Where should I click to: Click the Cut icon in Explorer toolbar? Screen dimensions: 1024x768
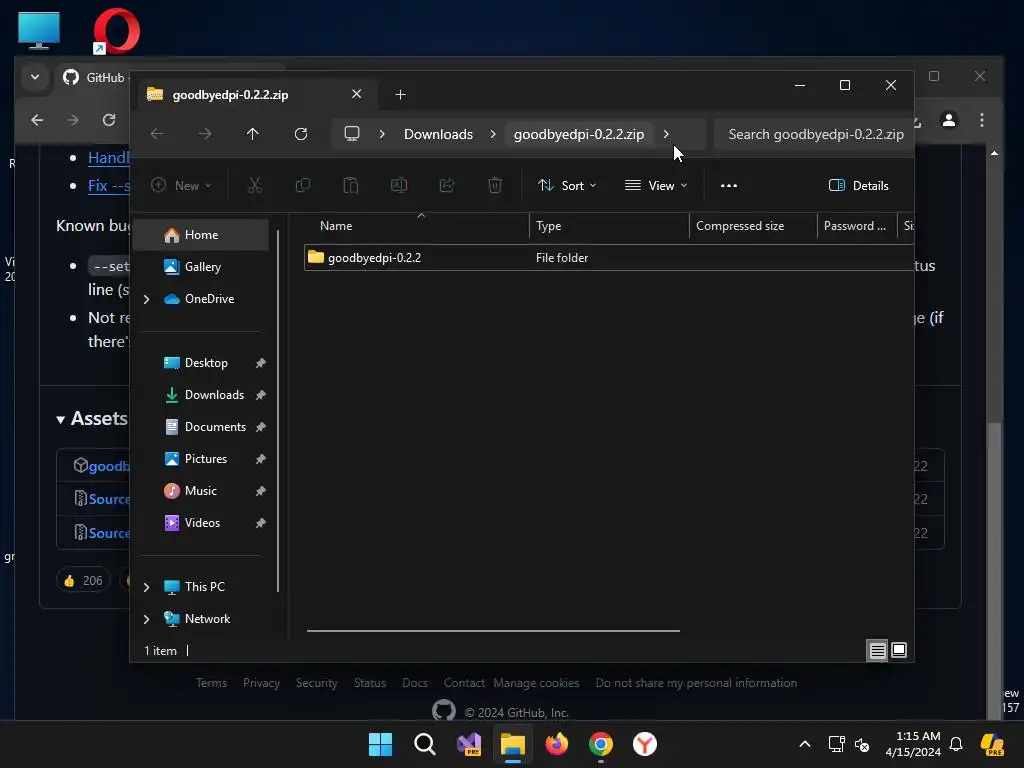pos(255,185)
